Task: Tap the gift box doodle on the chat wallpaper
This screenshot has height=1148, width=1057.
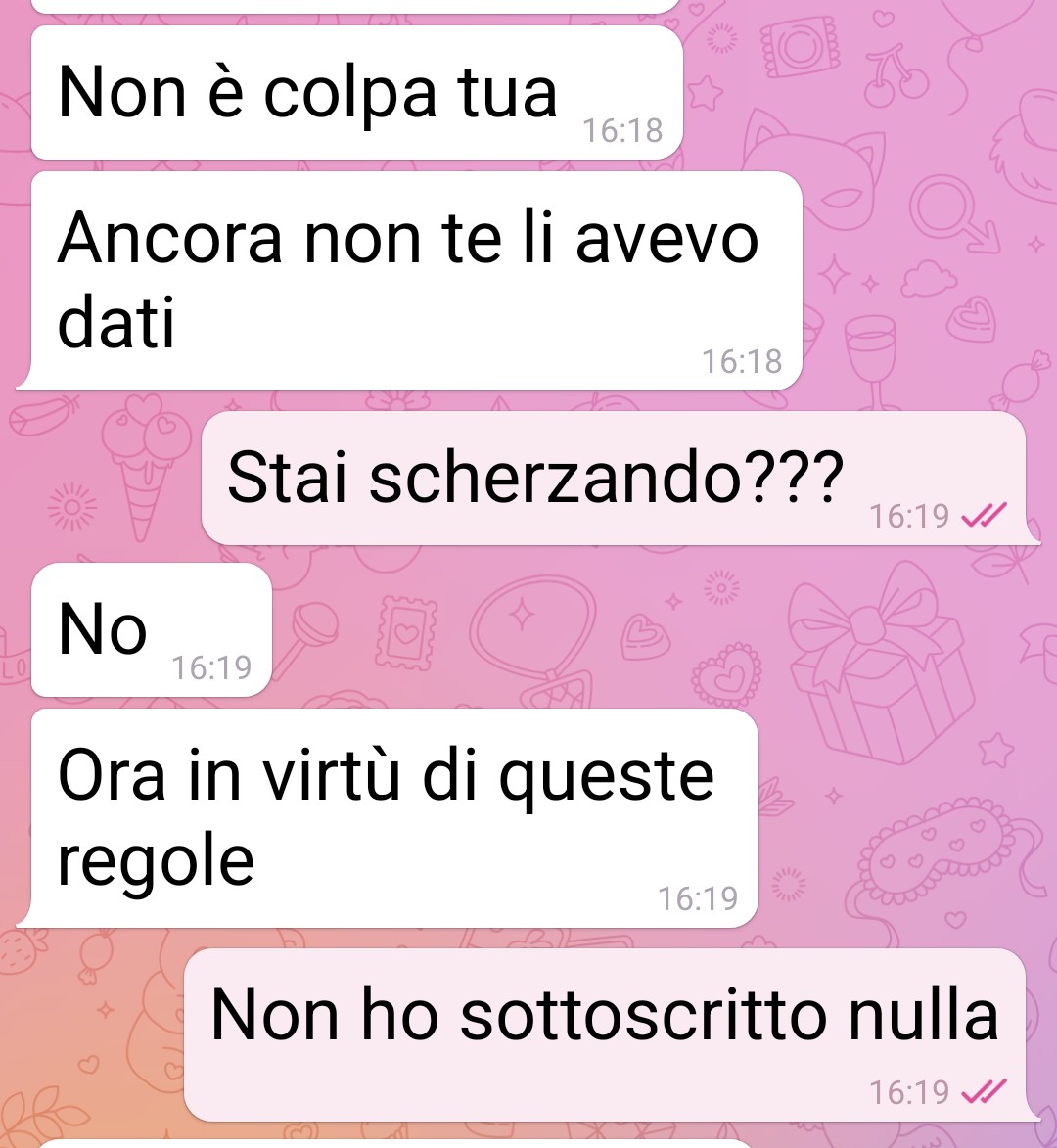Action: click(882, 663)
